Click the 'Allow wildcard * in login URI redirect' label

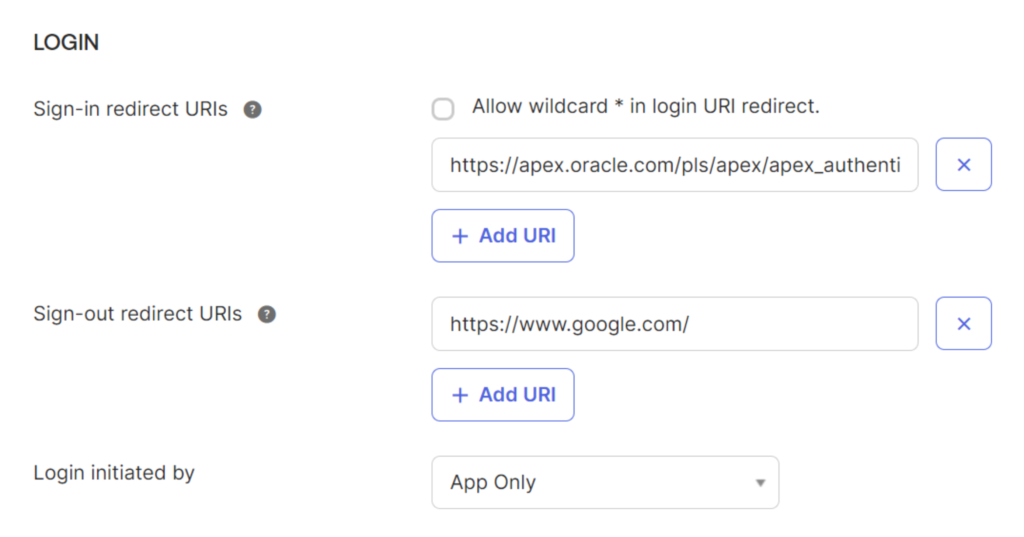coord(645,106)
